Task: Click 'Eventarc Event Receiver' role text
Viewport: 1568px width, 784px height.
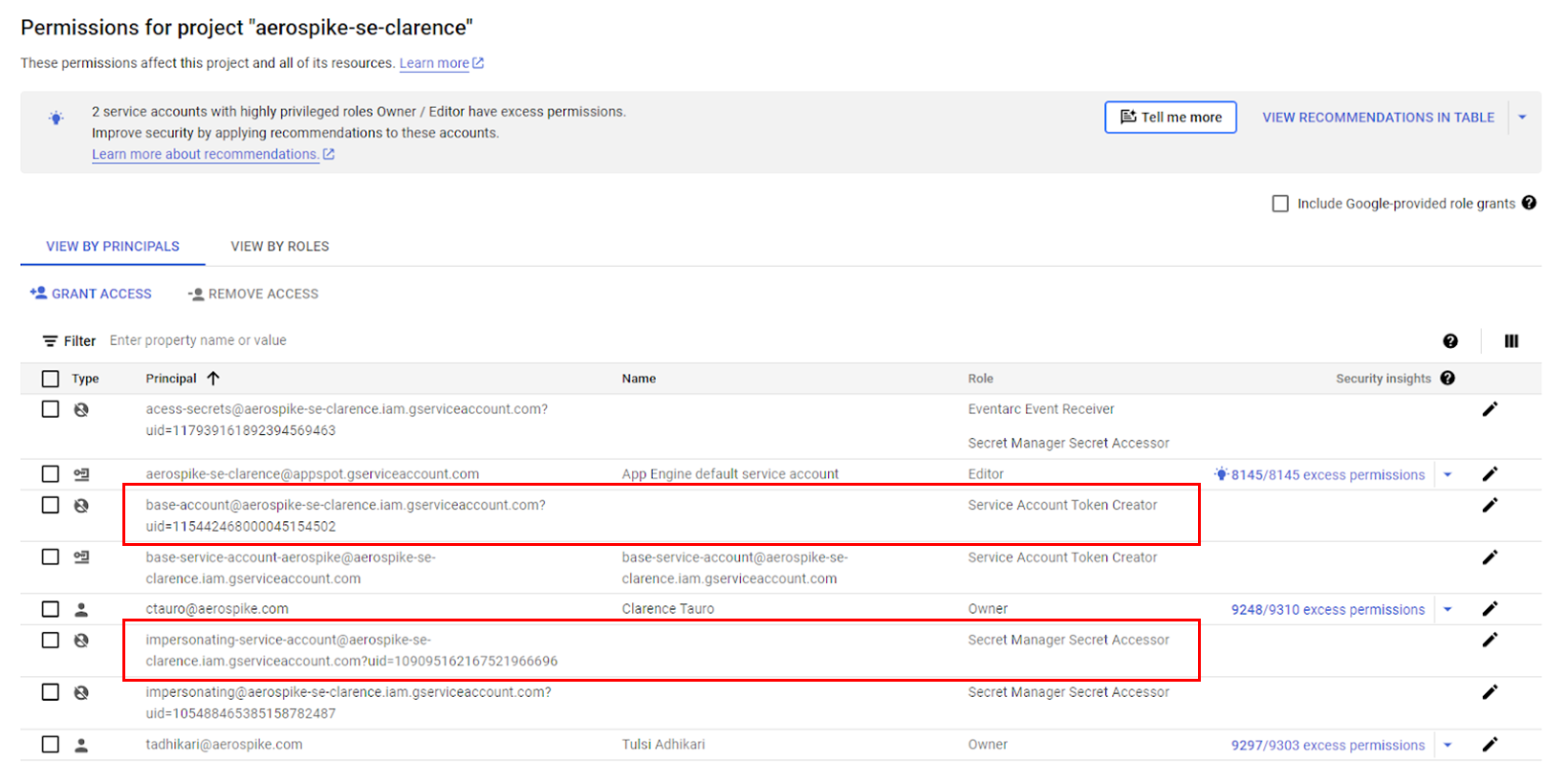Action: [x=1041, y=409]
